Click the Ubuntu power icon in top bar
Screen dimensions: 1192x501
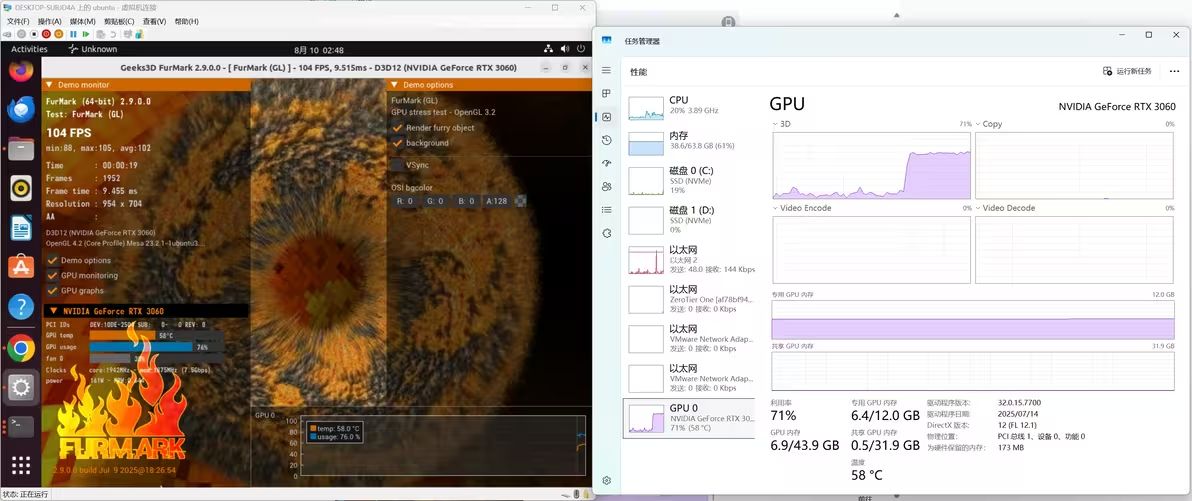point(582,49)
